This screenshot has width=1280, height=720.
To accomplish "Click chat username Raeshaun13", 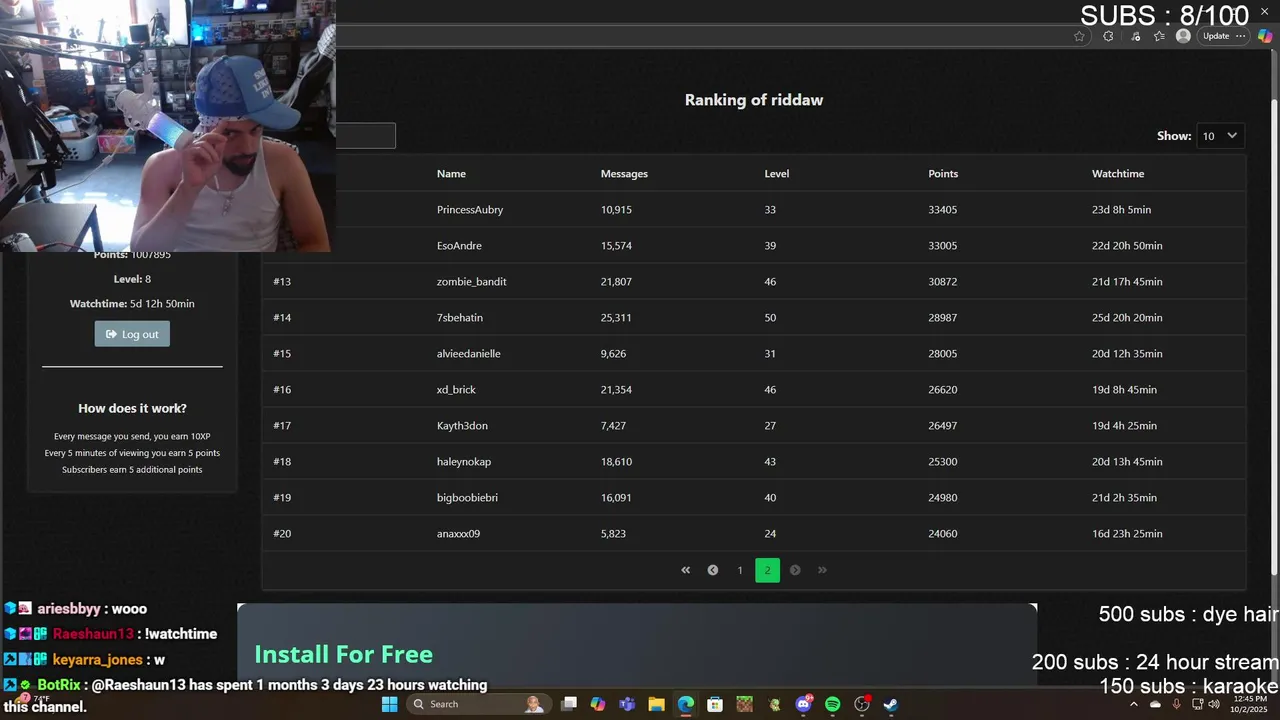I will coord(93,634).
